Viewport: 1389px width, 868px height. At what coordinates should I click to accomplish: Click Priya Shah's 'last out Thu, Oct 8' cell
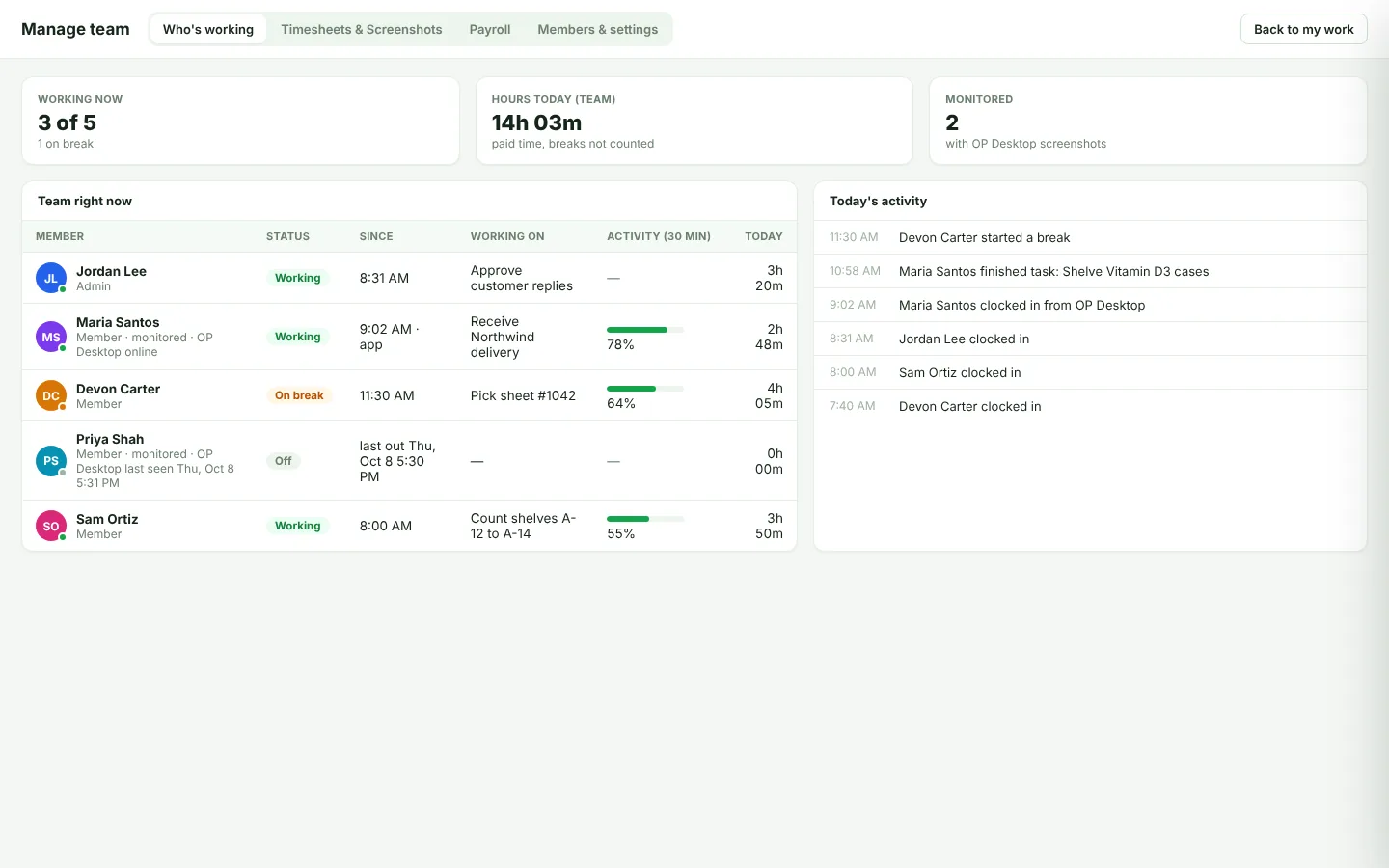pyautogui.click(x=397, y=461)
